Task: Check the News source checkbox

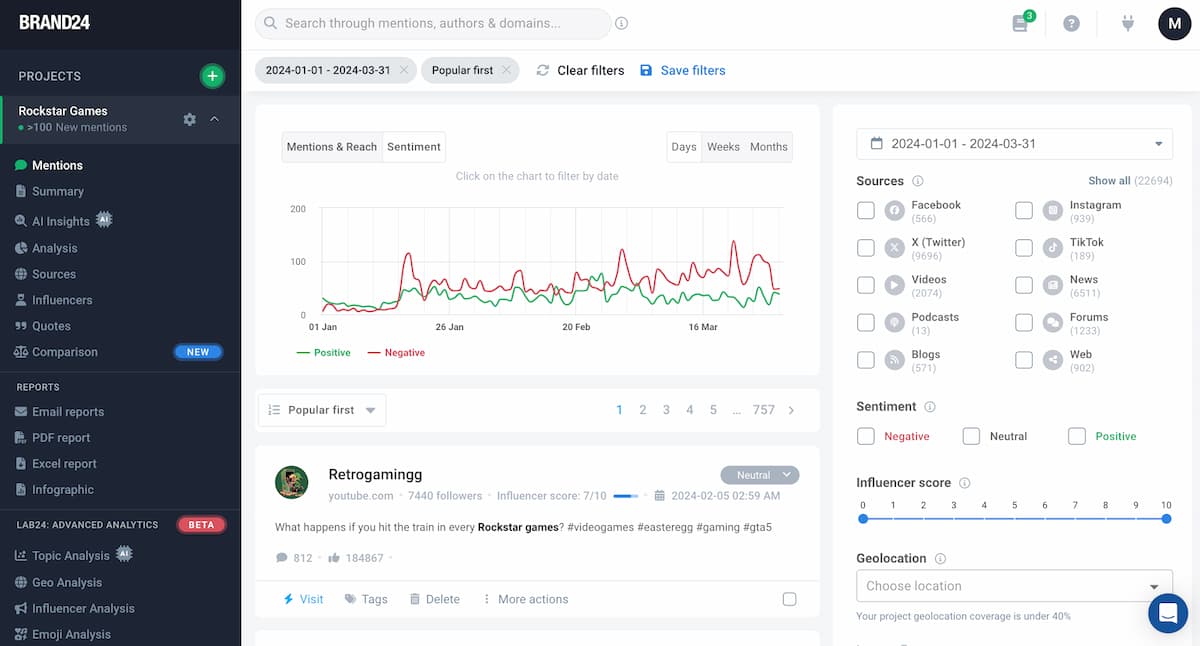Action: coord(1024,286)
